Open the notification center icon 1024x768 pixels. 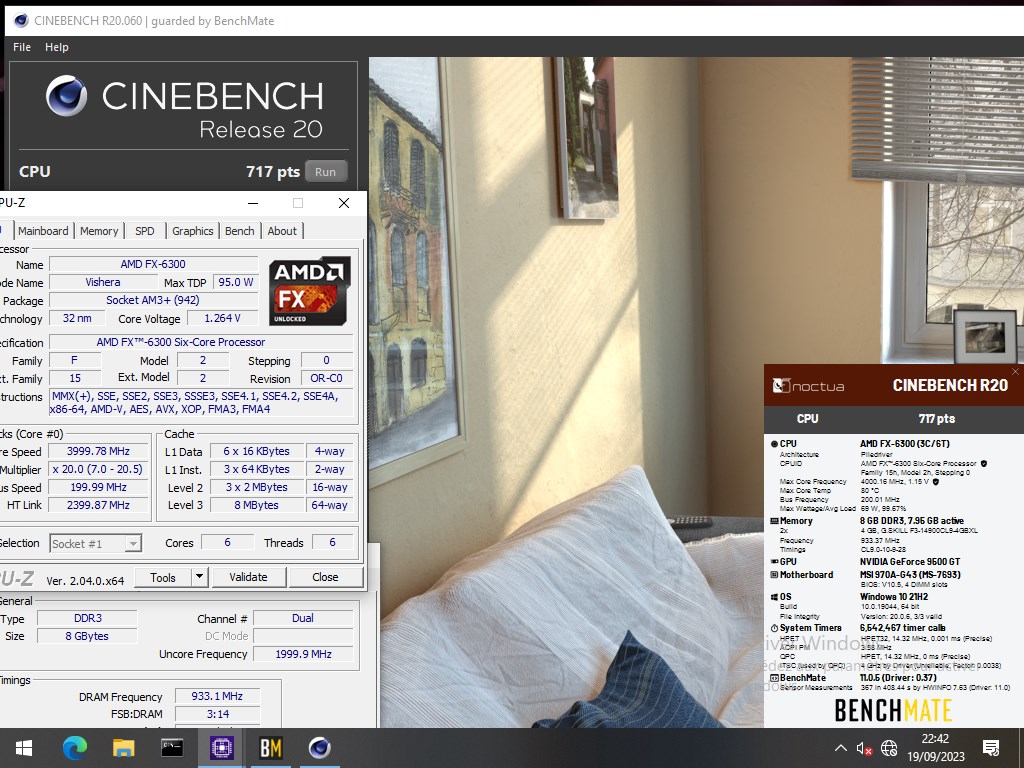coord(991,748)
